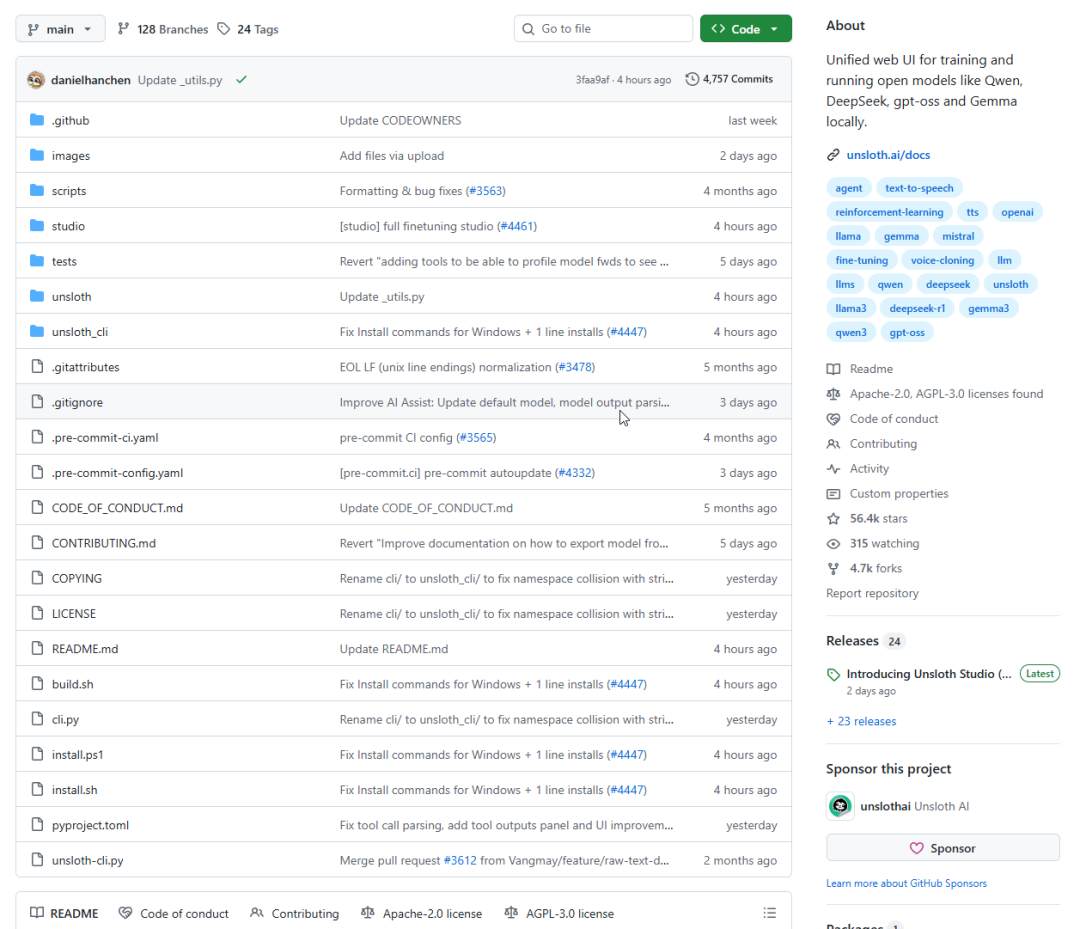Image resolution: width=1080 pixels, height=929 pixels.
Task: Open commit history clock icon
Action: coord(692,79)
